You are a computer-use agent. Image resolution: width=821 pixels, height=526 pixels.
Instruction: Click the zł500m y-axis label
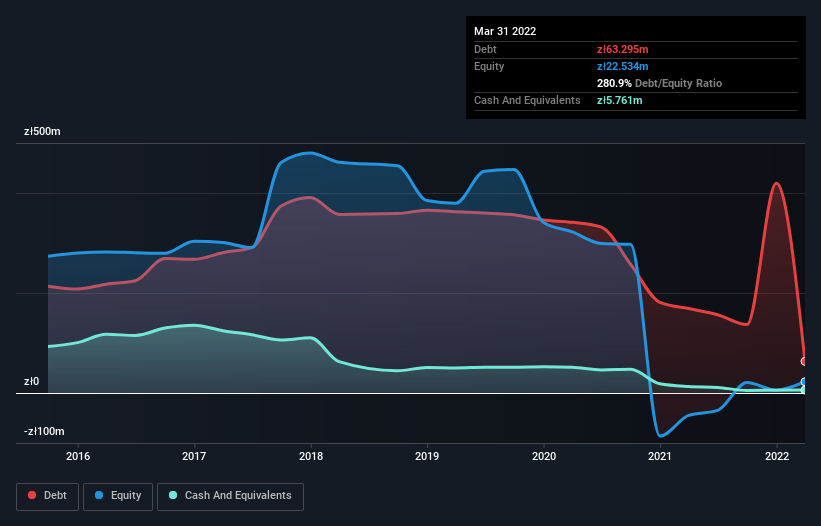click(x=42, y=131)
